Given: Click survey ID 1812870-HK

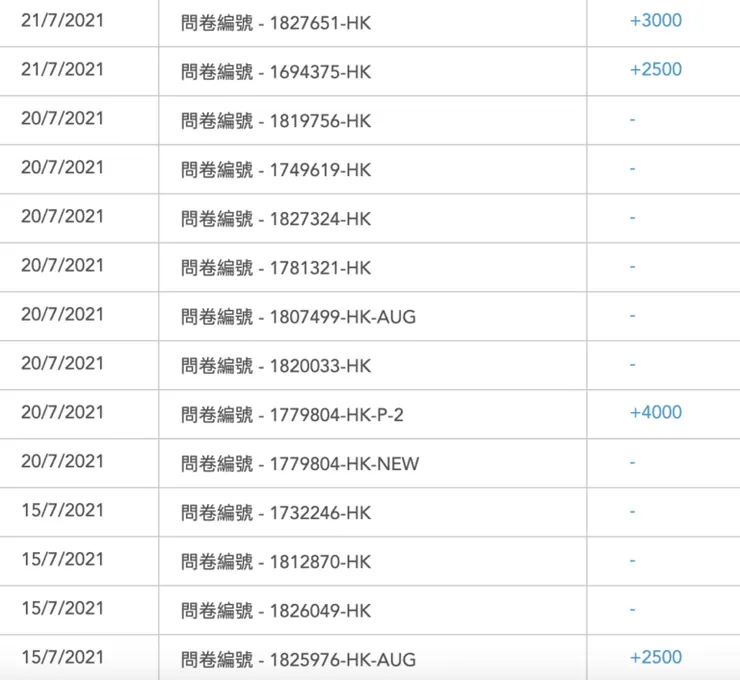Looking at the screenshot, I should (x=276, y=562).
